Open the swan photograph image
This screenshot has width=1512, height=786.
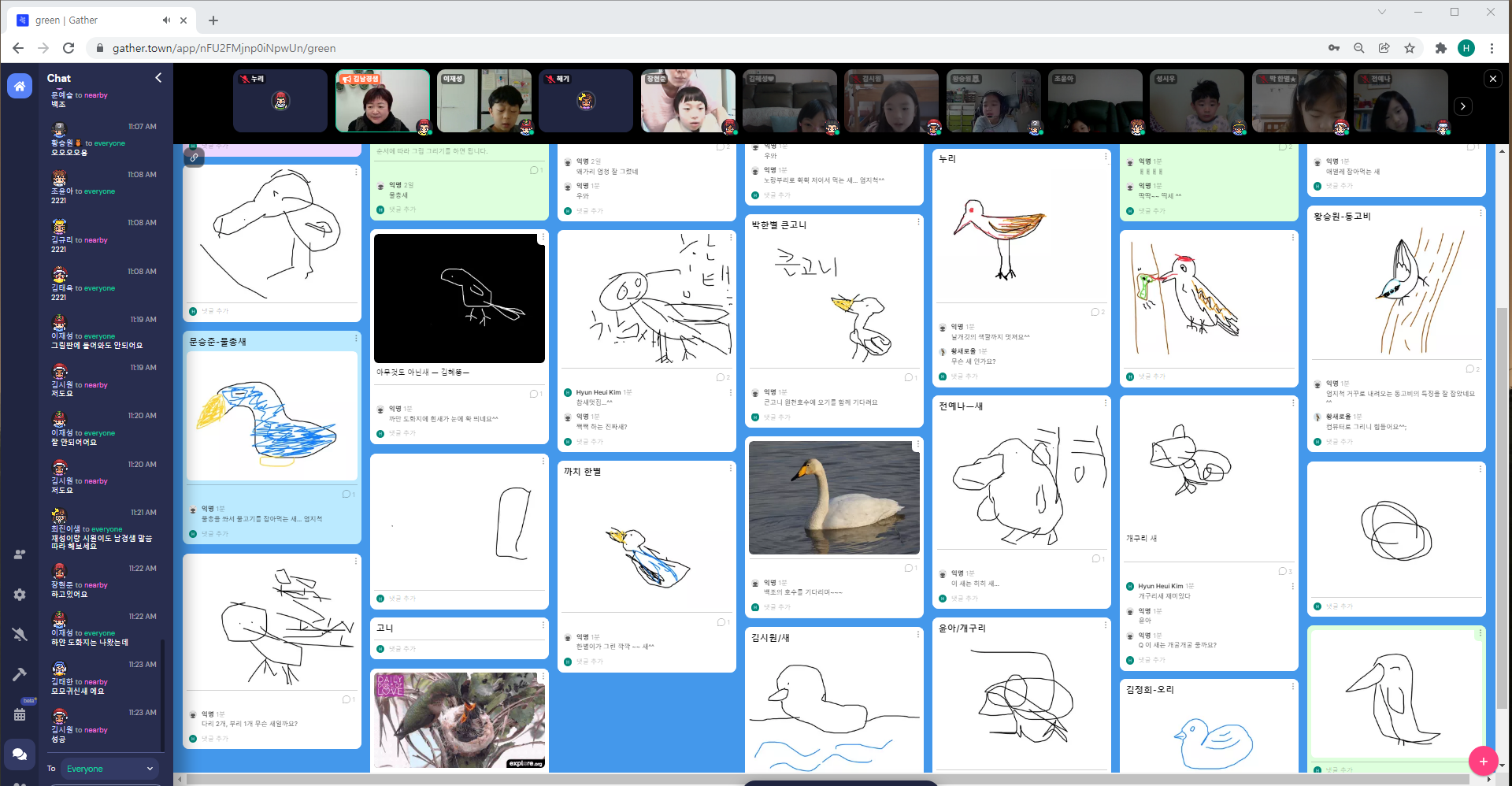click(834, 498)
